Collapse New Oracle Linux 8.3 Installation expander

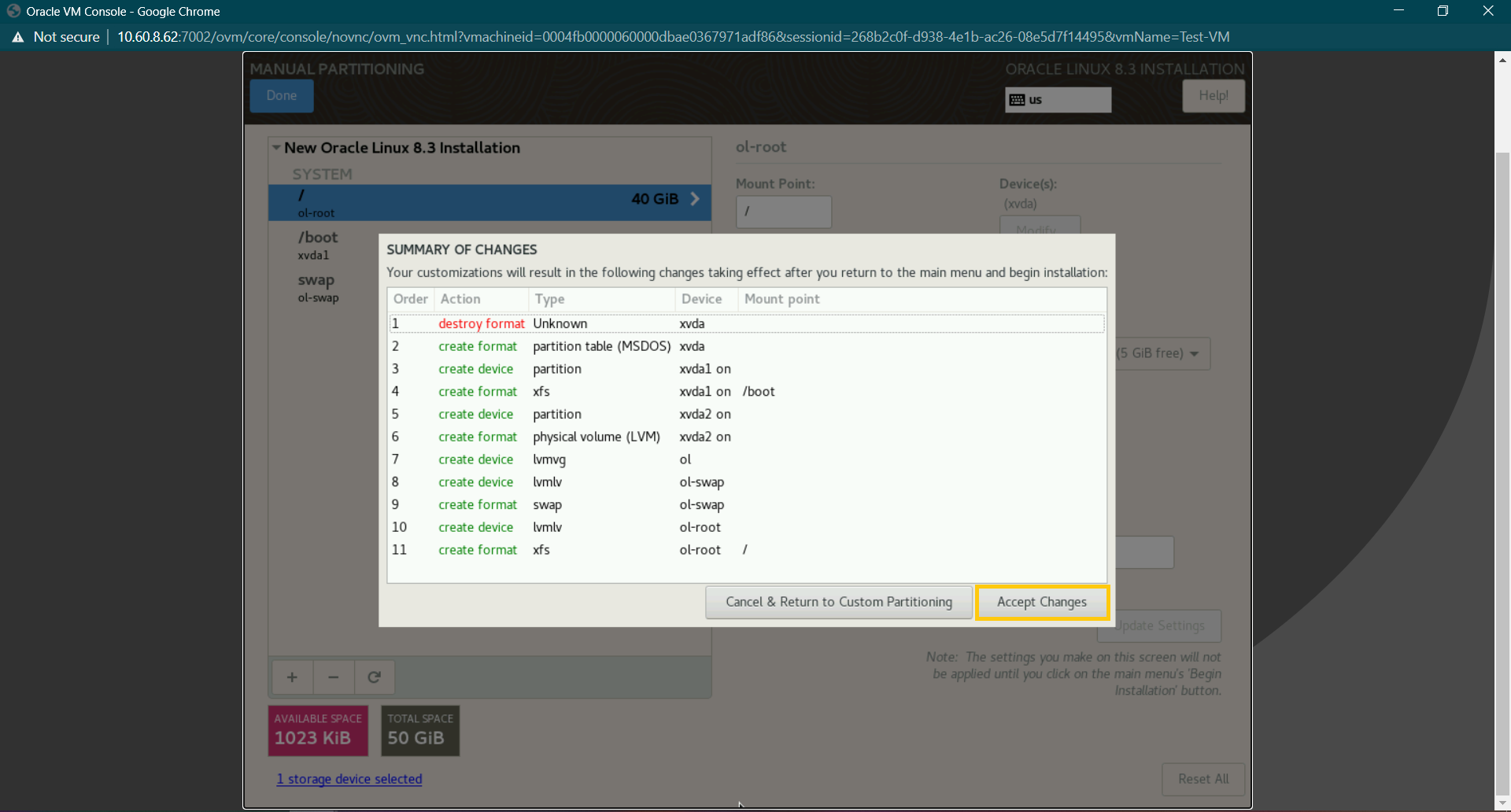tap(276, 148)
